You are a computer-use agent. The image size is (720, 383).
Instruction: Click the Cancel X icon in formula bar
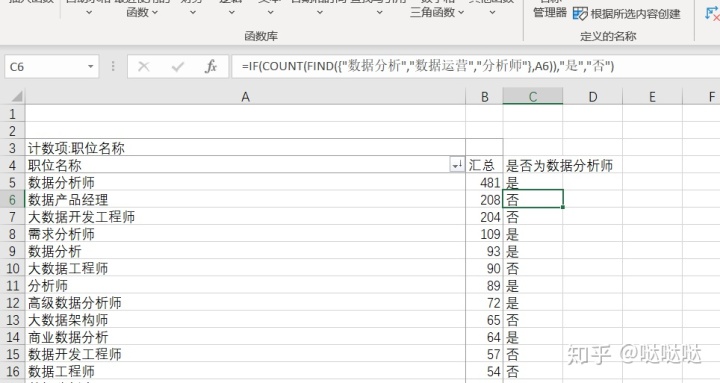(x=144, y=67)
